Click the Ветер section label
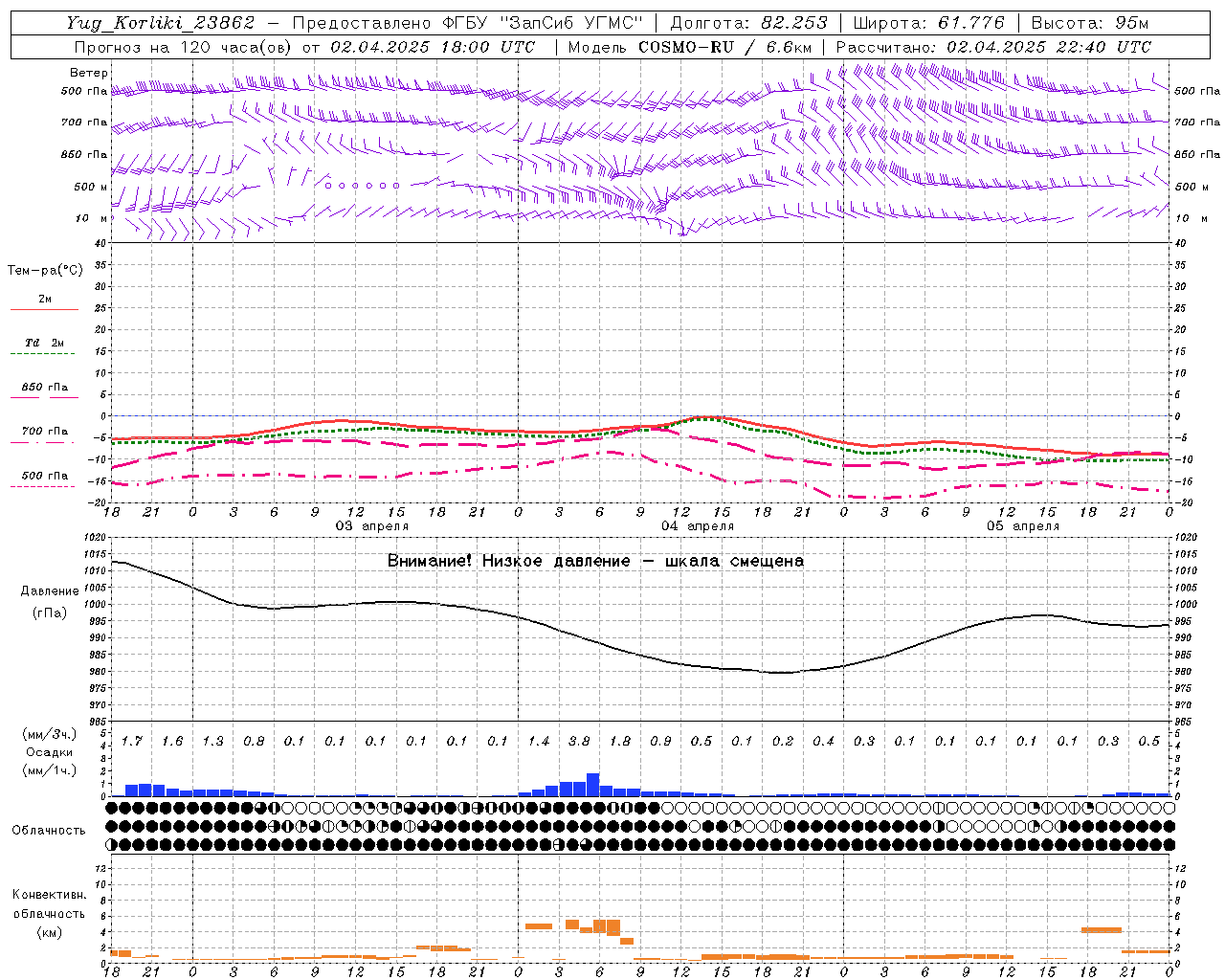Image resolution: width=1225 pixels, height=980 pixels. click(x=89, y=72)
